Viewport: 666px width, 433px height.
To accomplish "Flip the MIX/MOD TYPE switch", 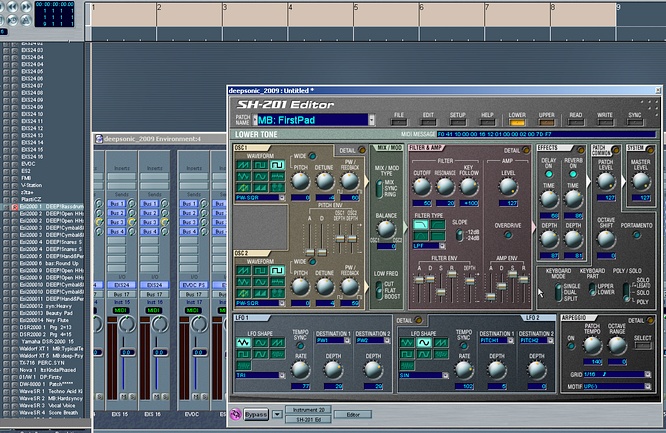I will point(379,188).
